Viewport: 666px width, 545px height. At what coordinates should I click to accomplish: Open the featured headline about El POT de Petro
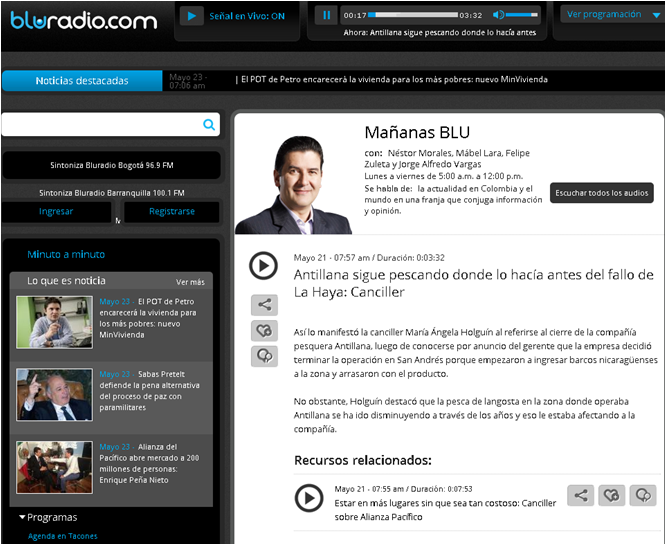394,79
